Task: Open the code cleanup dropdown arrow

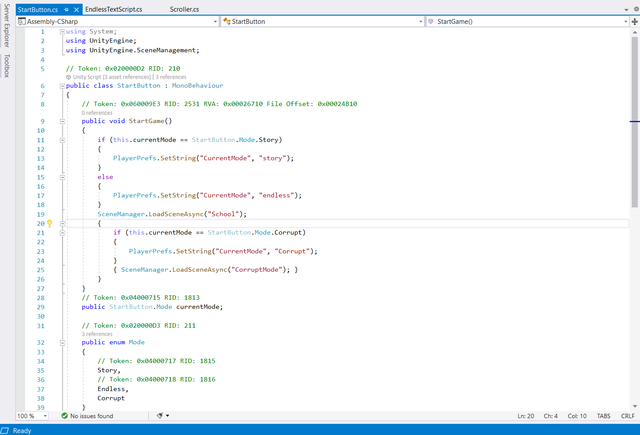Action: point(167,416)
